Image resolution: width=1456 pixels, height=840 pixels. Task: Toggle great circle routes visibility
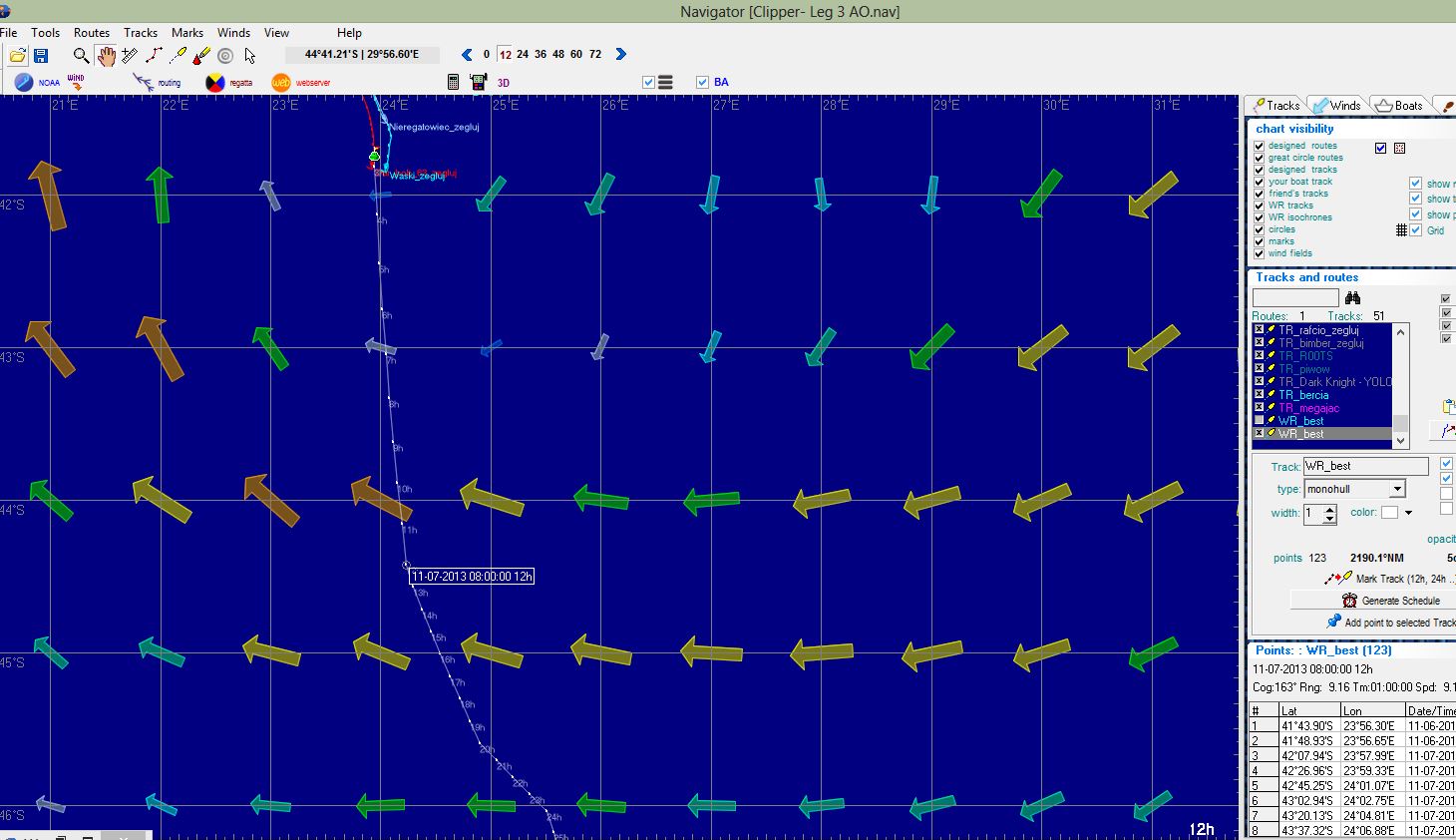click(x=1259, y=158)
